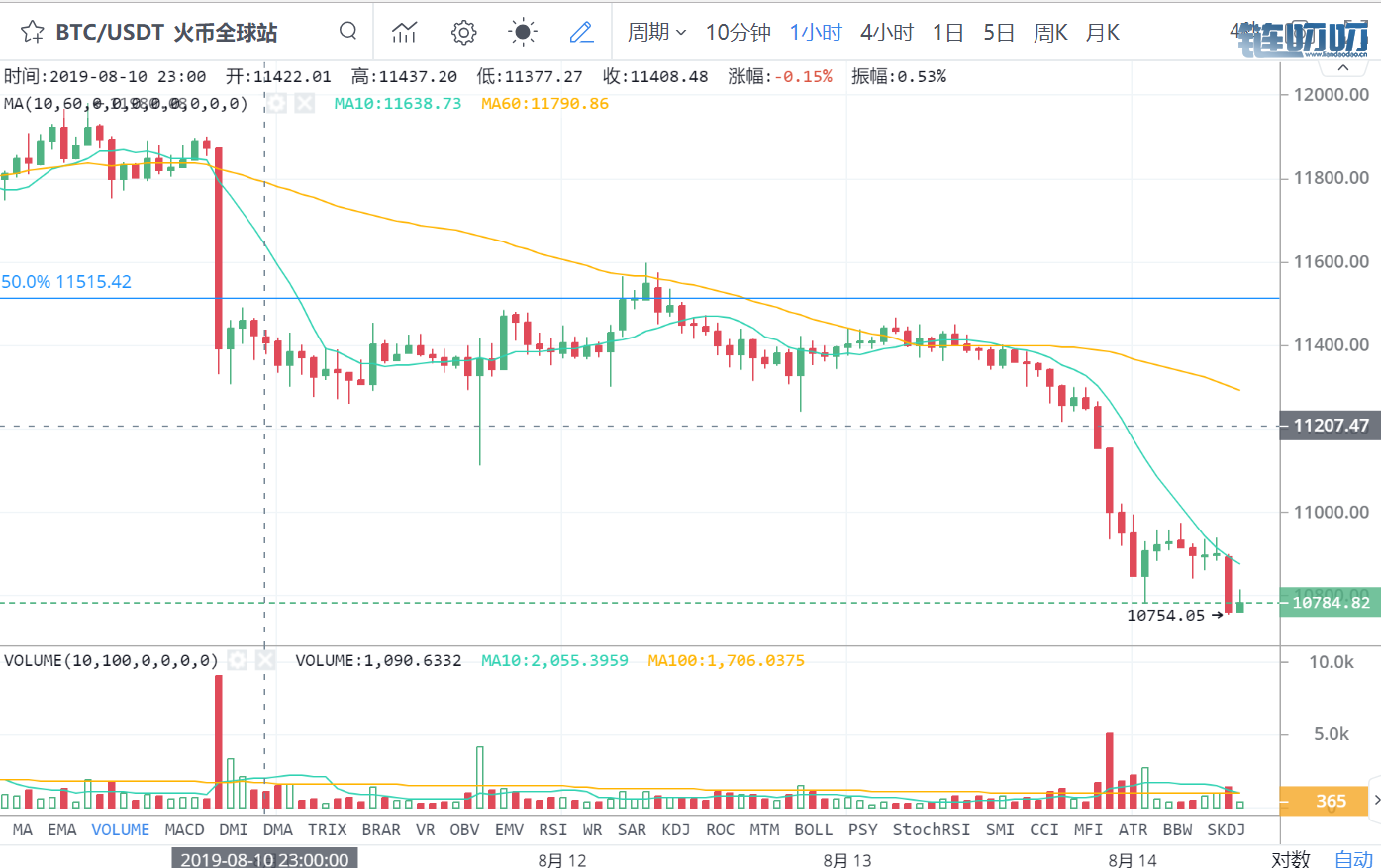
Task: Select the OBV indicator tab
Action: [464, 829]
